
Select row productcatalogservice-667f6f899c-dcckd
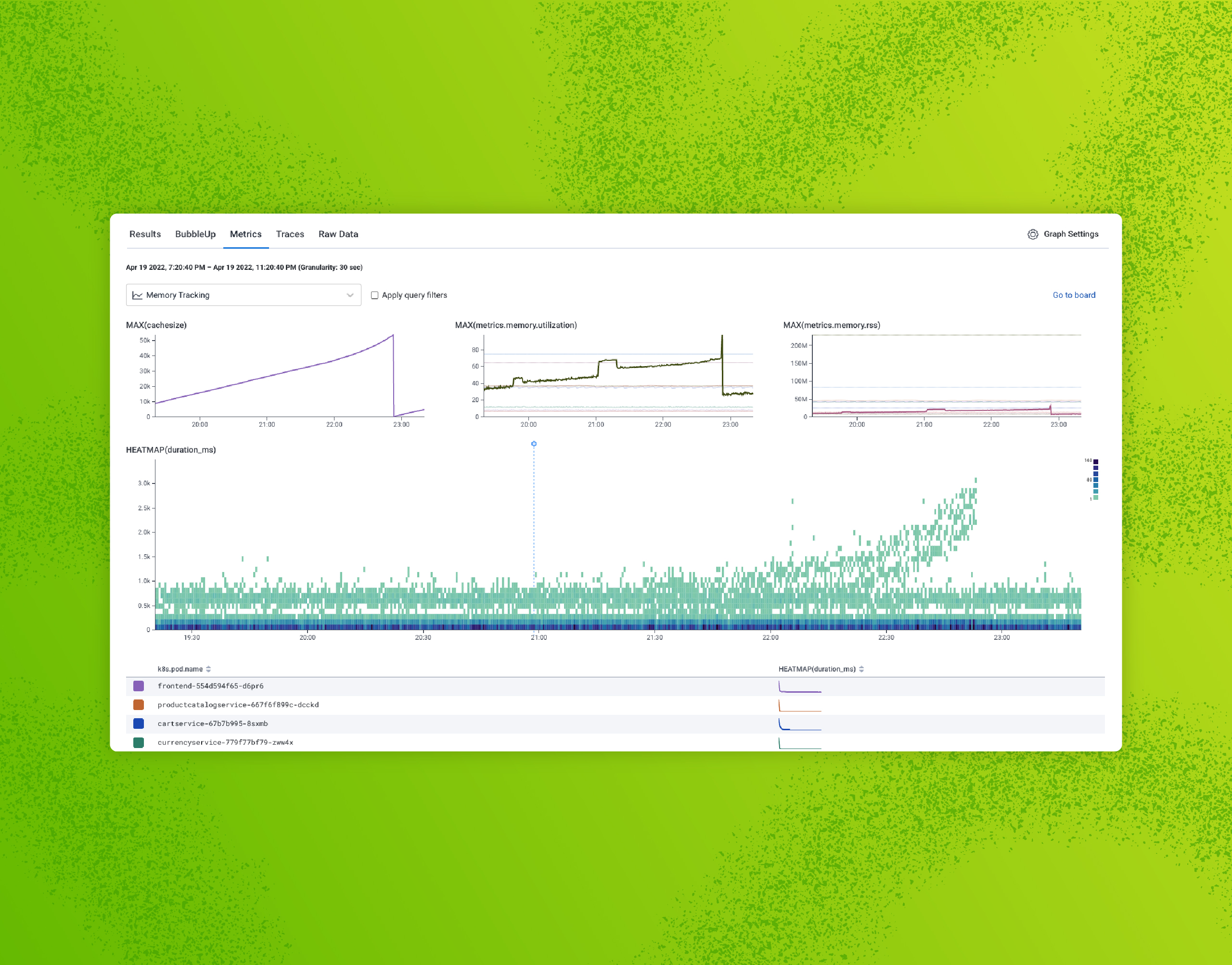[615, 705]
